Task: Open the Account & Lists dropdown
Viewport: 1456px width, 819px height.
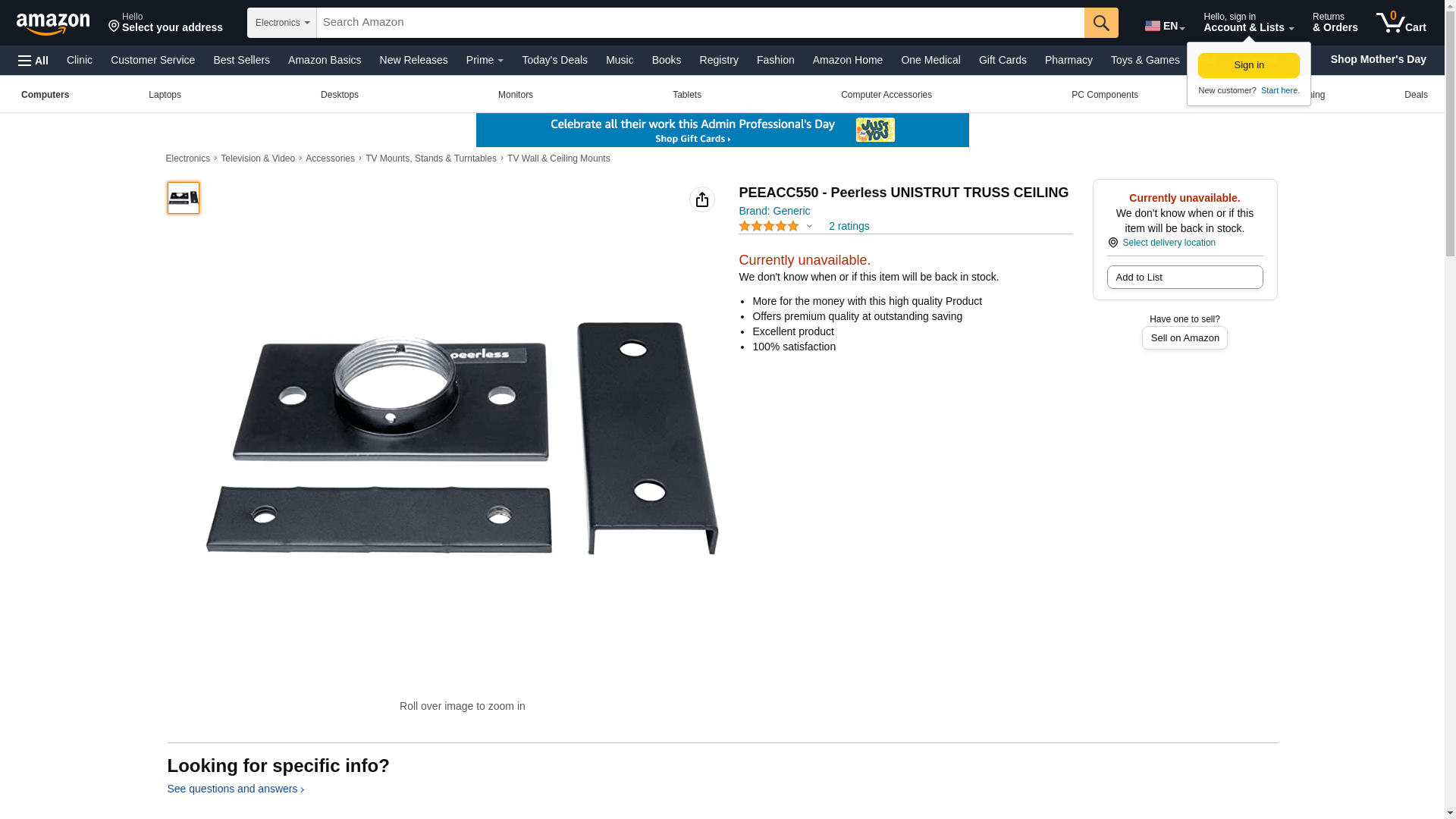Action: 1248,23
